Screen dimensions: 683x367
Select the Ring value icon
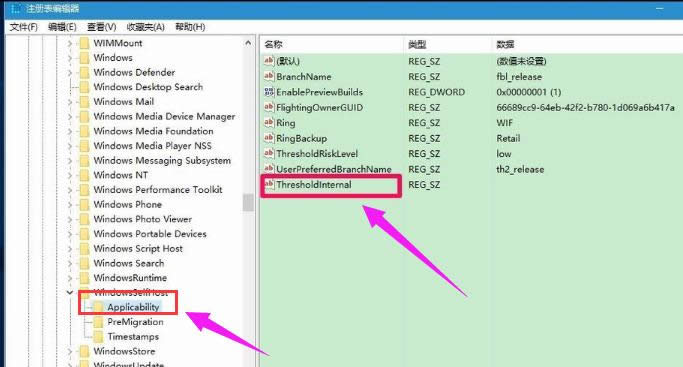[x=269, y=123]
